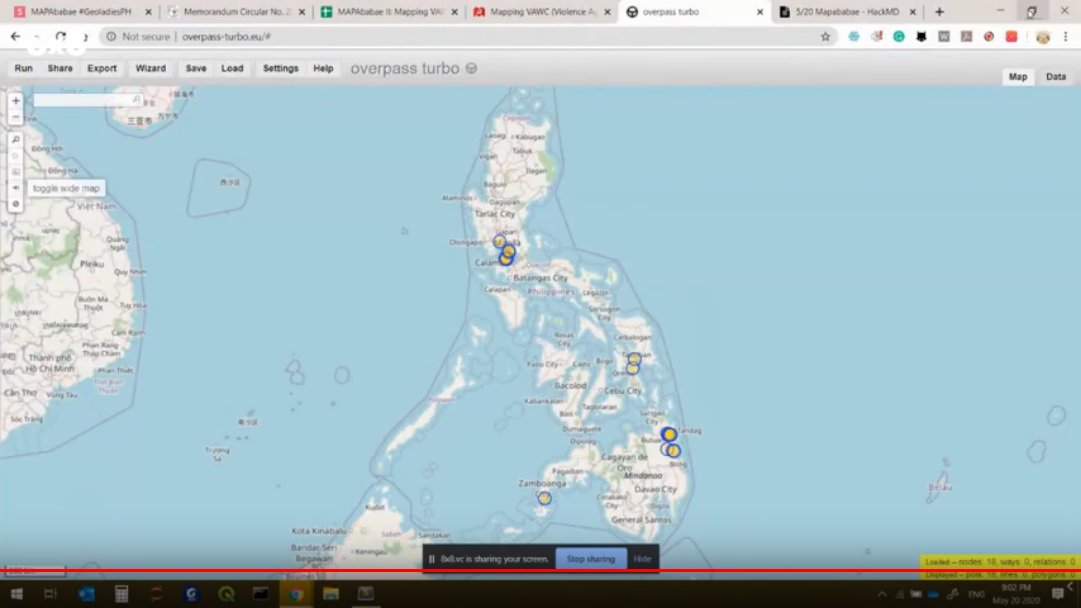Open the Chrome profile avatar
Viewport: 1081px width, 608px height.
pos(1042,37)
